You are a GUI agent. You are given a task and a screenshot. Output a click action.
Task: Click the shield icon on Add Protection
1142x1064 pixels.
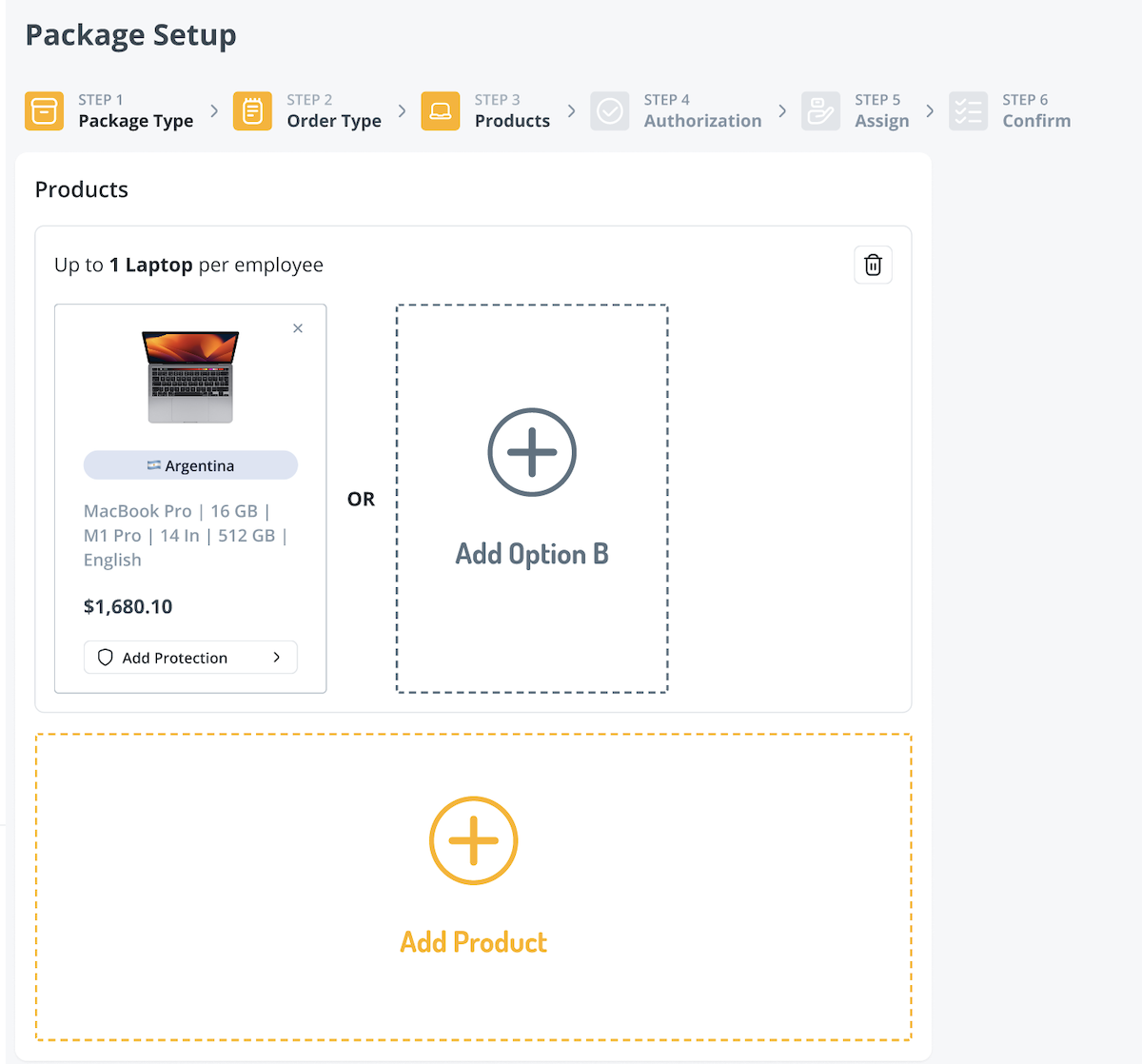point(105,657)
